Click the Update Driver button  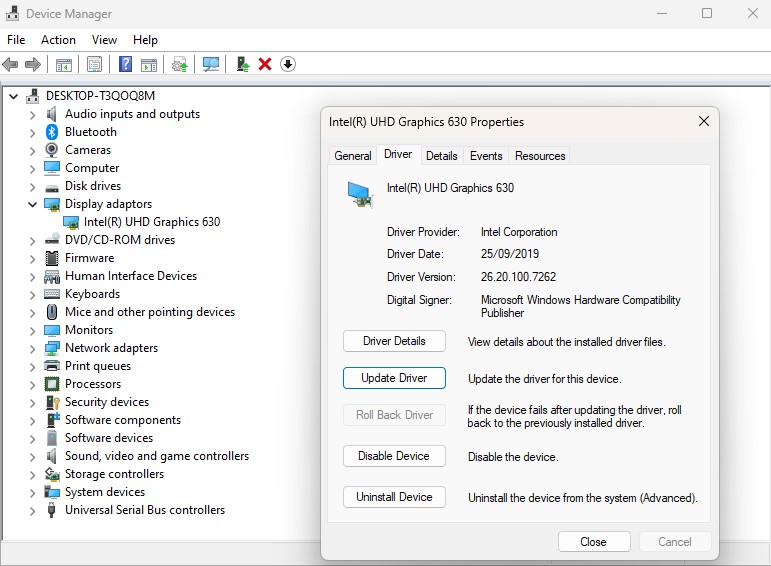394,378
